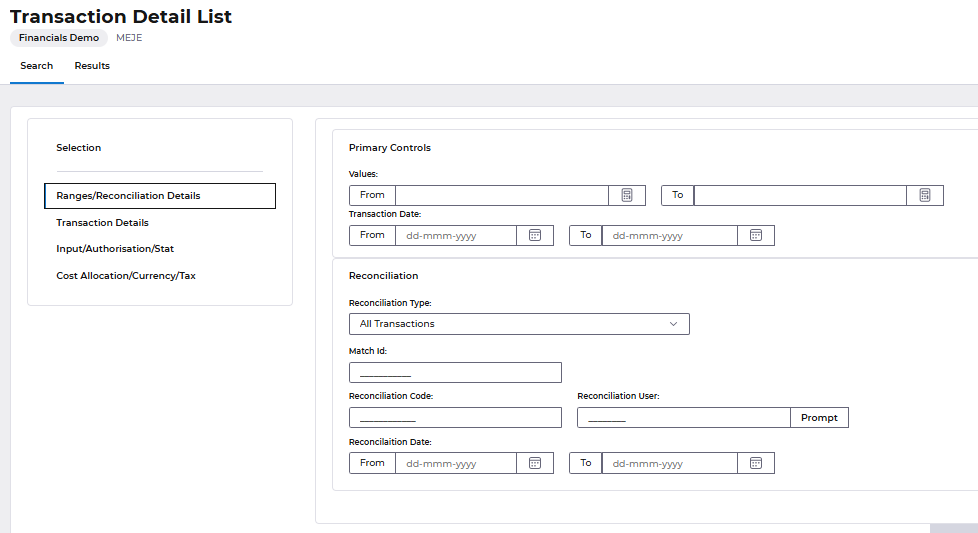This screenshot has height=533, width=978.
Task: Switch to the Results tab
Action: pyautogui.click(x=92, y=66)
